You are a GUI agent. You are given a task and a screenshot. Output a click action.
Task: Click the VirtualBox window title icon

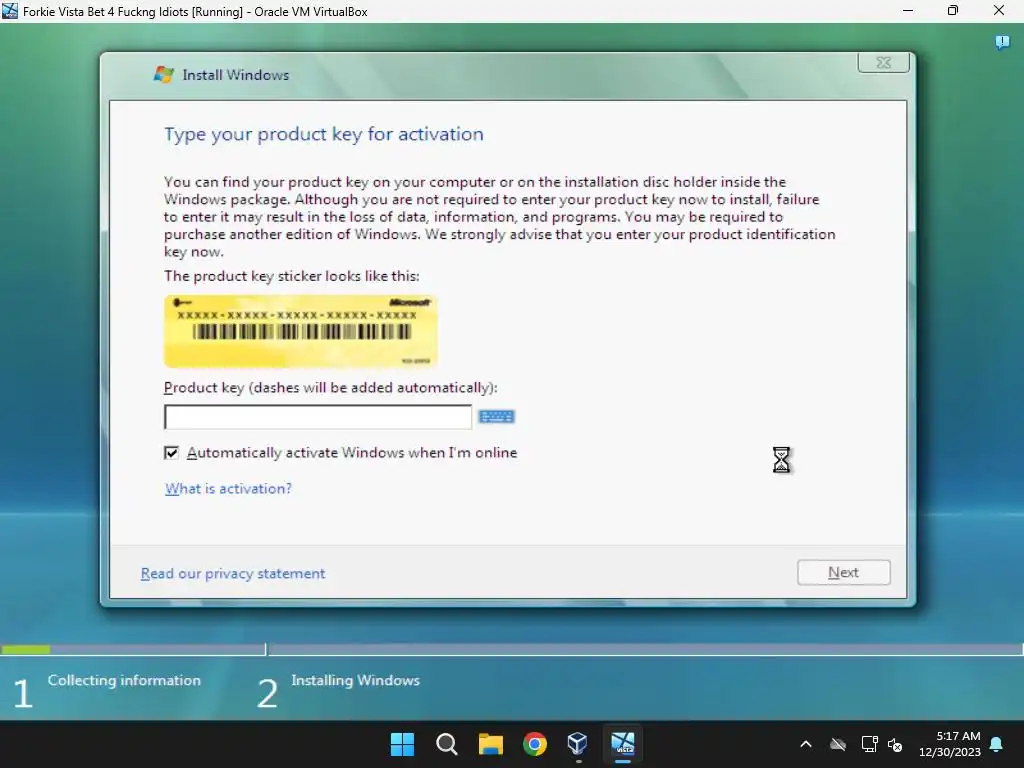tap(10, 11)
